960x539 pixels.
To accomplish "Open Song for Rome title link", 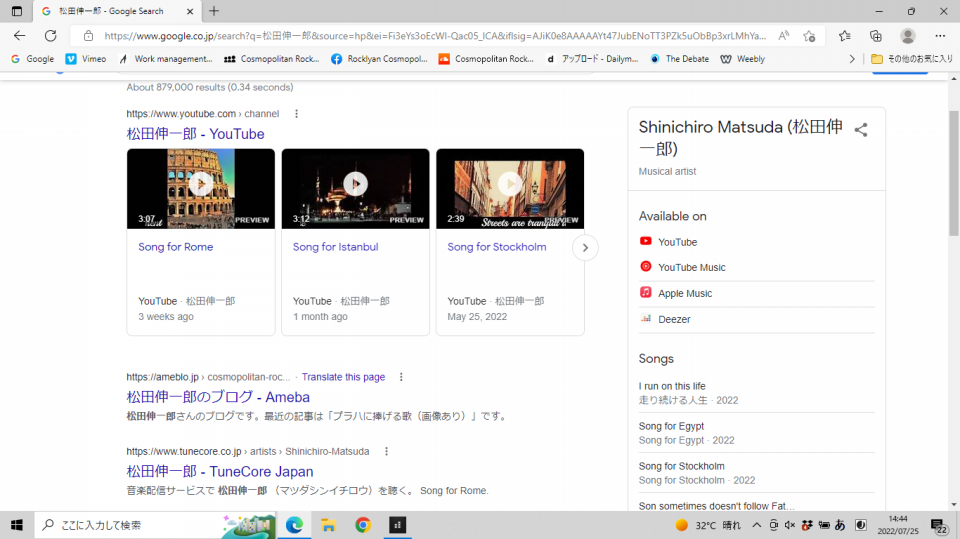I will pyautogui.click(x=176, y=247).
